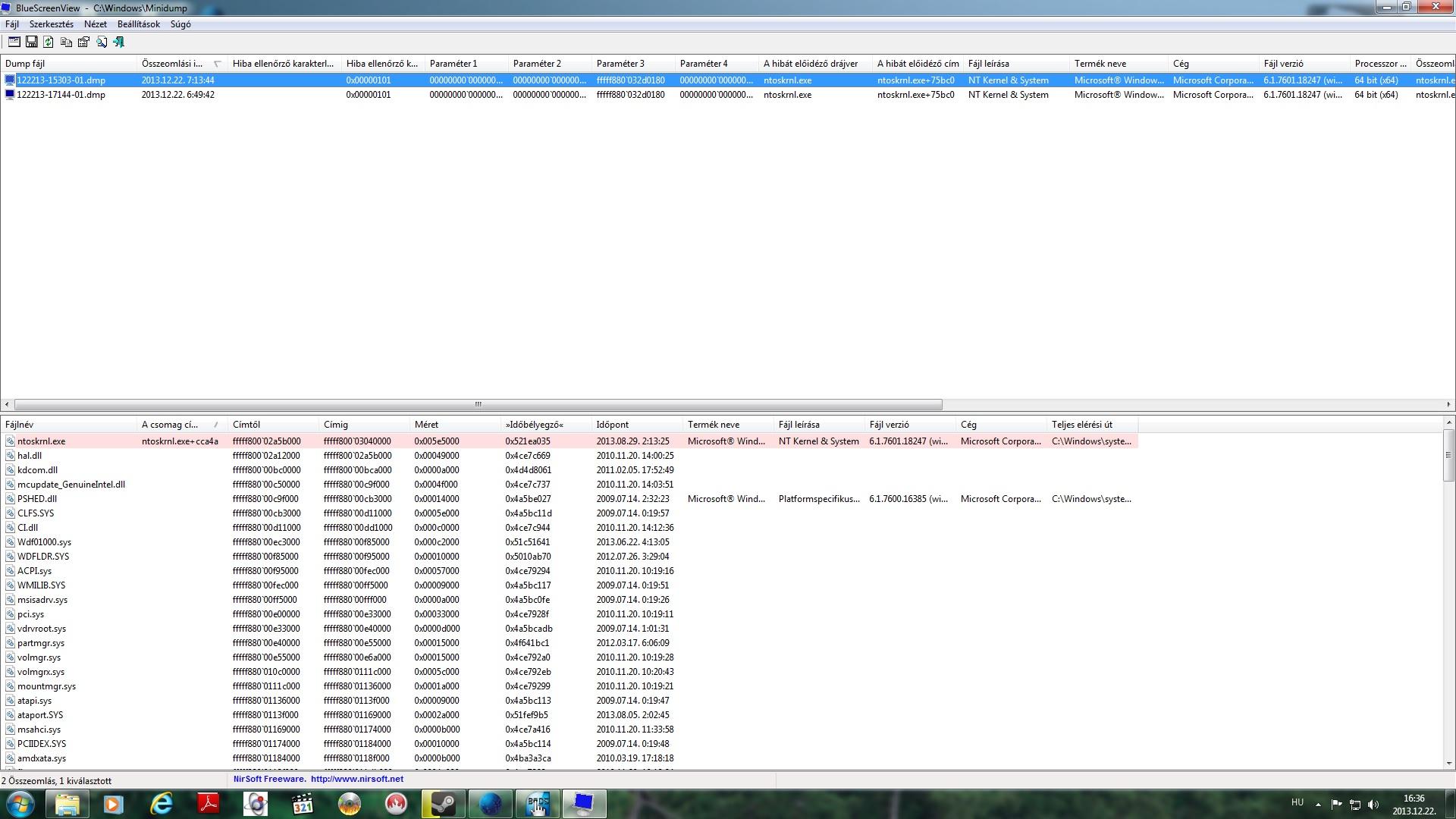Open Adobe Reader taskbar icon
1456x819 pixels.
click(x=208, y=804)
